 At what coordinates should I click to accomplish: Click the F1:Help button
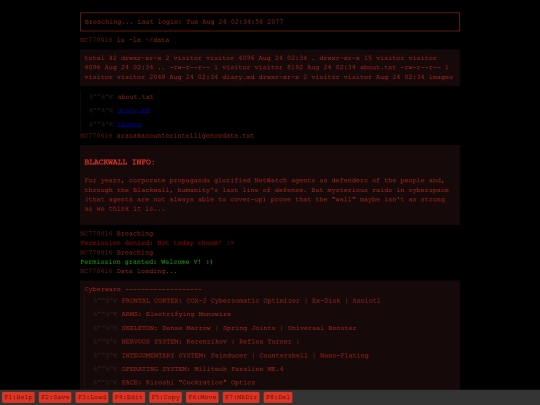[x=18, y=397]
